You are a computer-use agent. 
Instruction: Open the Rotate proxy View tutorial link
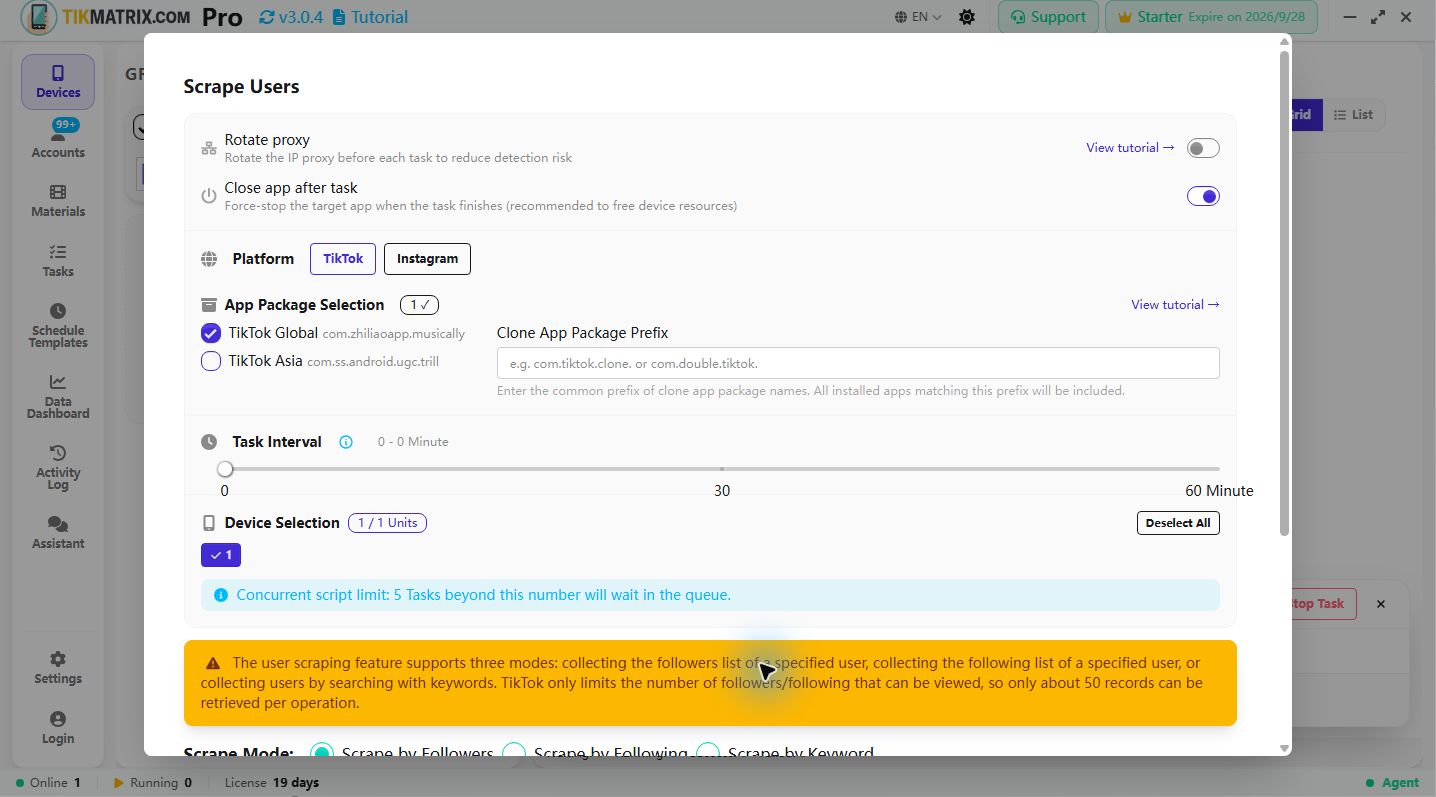(1130, 148)
